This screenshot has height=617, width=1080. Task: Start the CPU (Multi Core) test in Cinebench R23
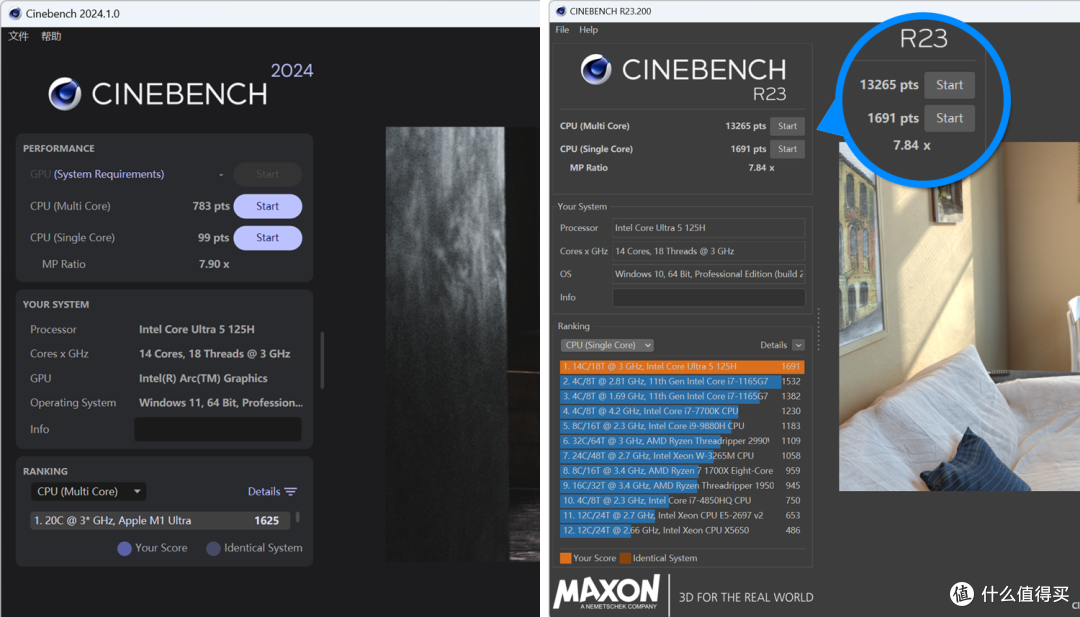tap(787, 126)
